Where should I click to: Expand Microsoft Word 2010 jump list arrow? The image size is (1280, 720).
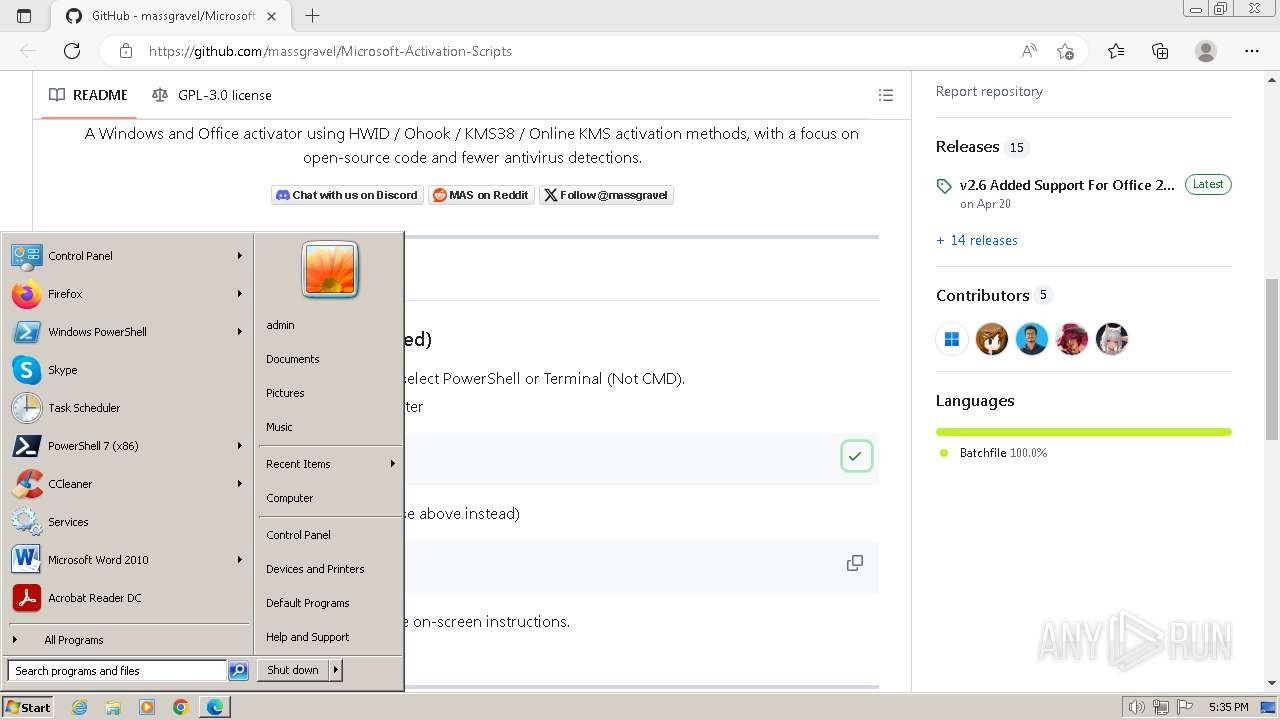coord(240,560)
